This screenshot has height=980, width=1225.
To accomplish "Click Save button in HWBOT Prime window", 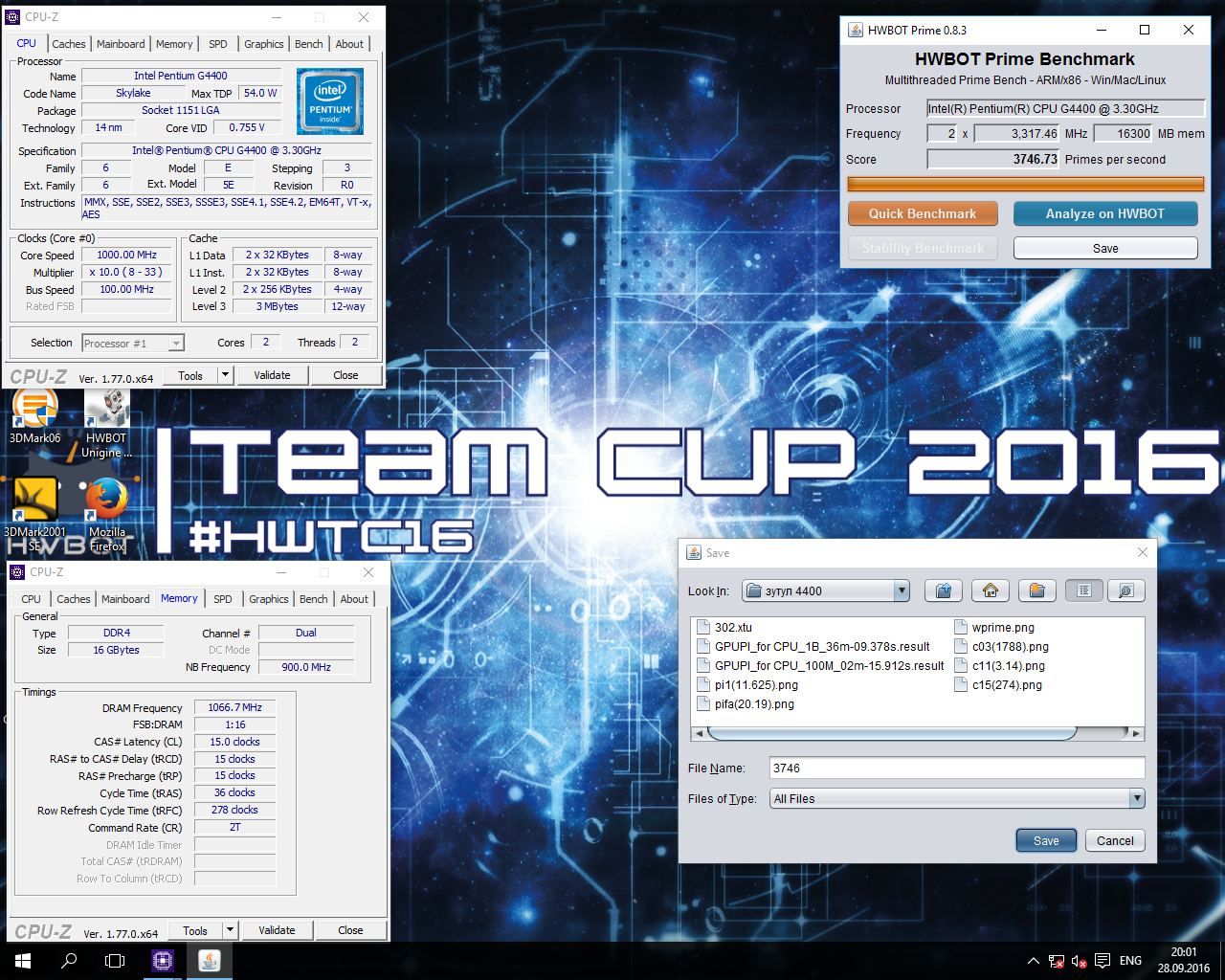I will (1105, 248).
